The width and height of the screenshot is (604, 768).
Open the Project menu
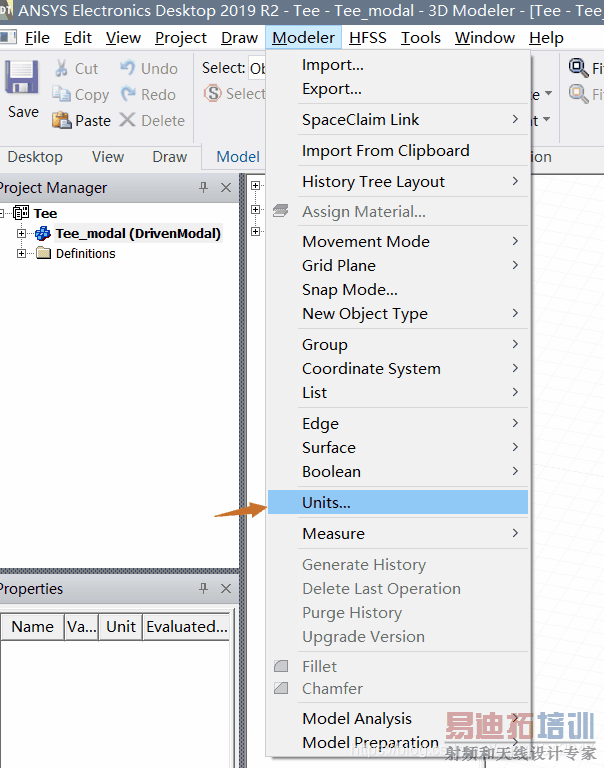coord(181,38)
